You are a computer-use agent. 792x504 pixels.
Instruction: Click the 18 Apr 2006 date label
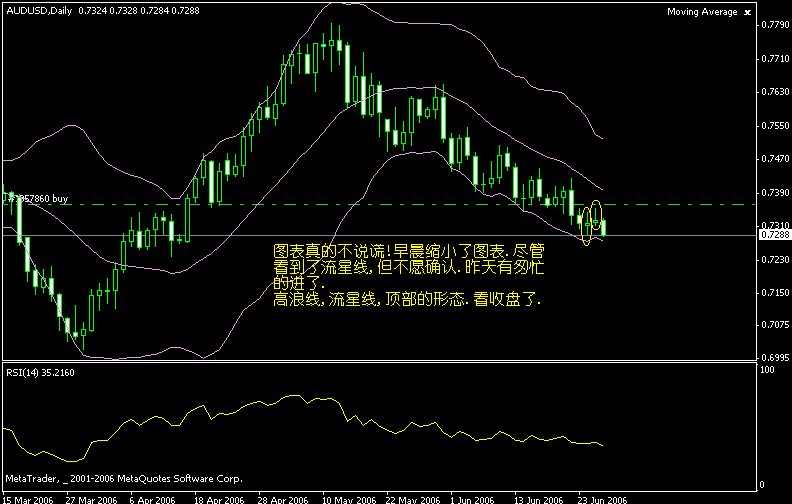[219, 499]
